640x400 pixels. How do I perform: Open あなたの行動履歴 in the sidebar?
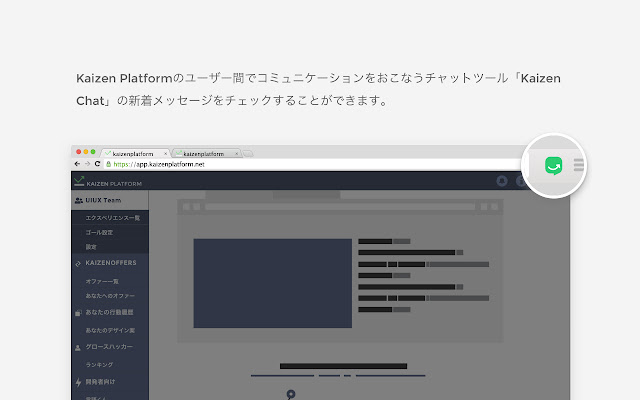[x=109, y=312]
